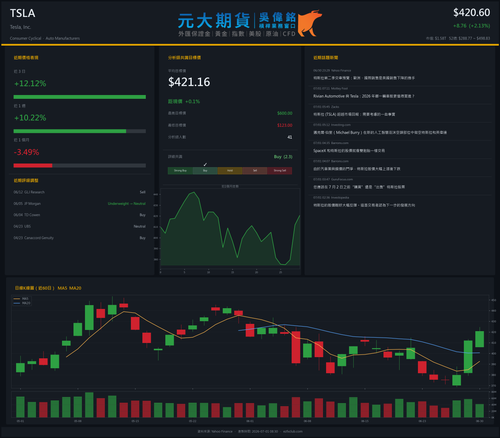The image size is (500, 438).
Task: Open the Yahoo Finance top news headline
Action: (364, 78)
